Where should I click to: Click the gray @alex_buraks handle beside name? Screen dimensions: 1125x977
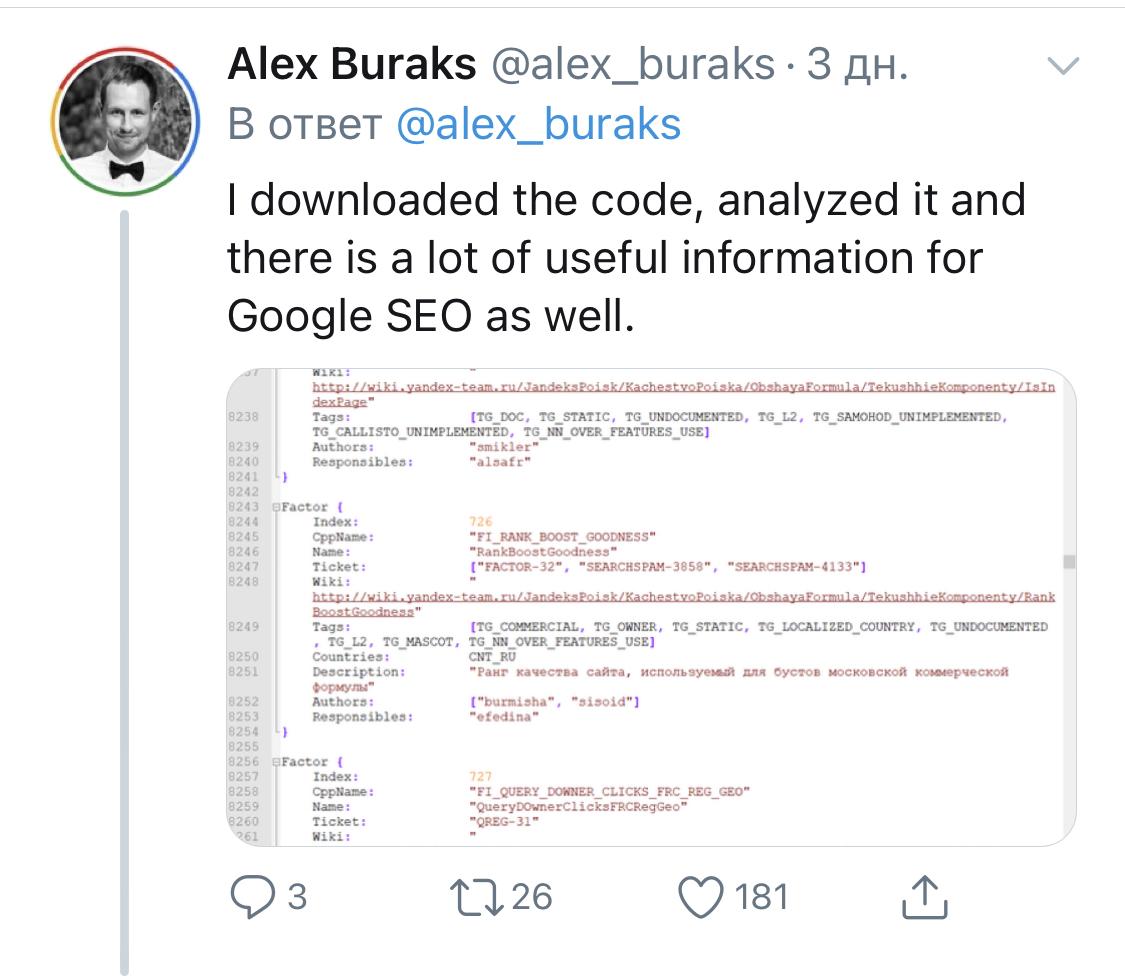[x=632, y=66]
